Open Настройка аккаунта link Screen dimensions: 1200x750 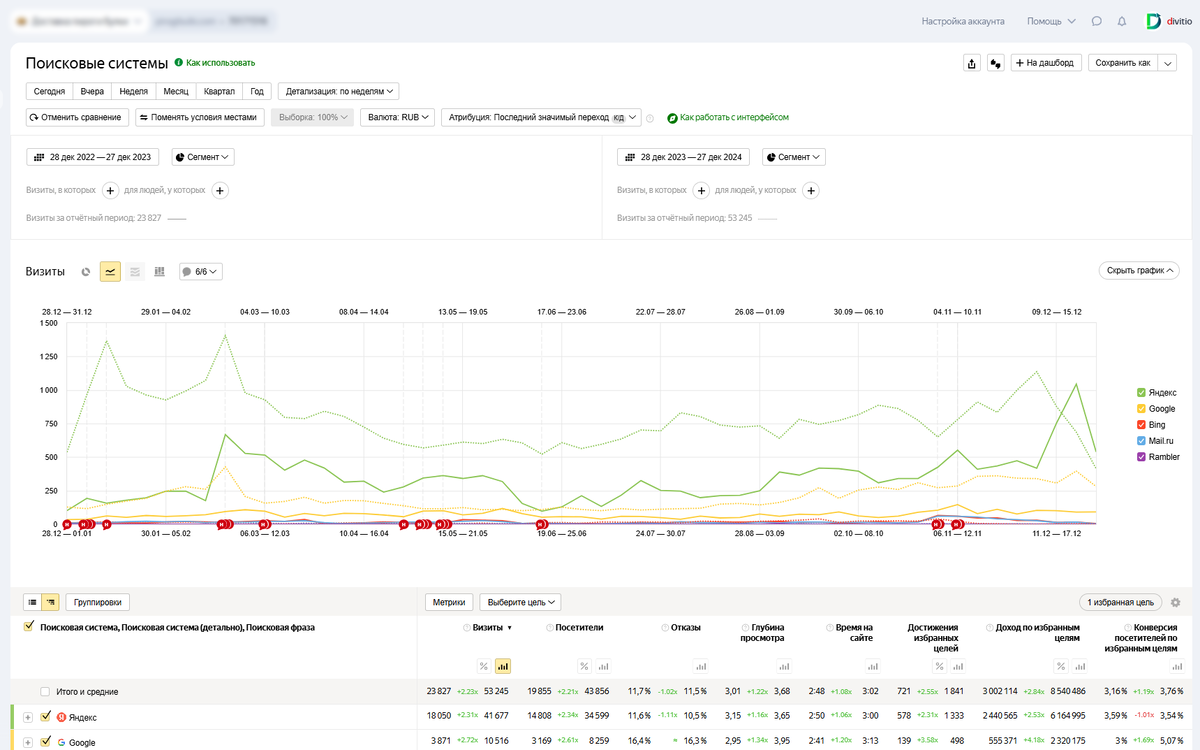pyautogui.click(x=962, y=21)
